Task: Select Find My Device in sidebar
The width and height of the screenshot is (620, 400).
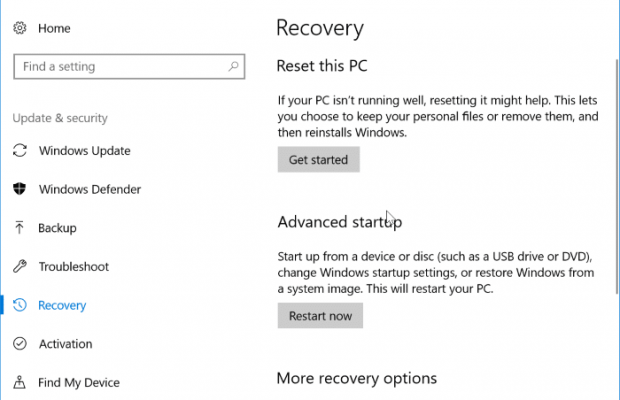Action: point(79,382)
